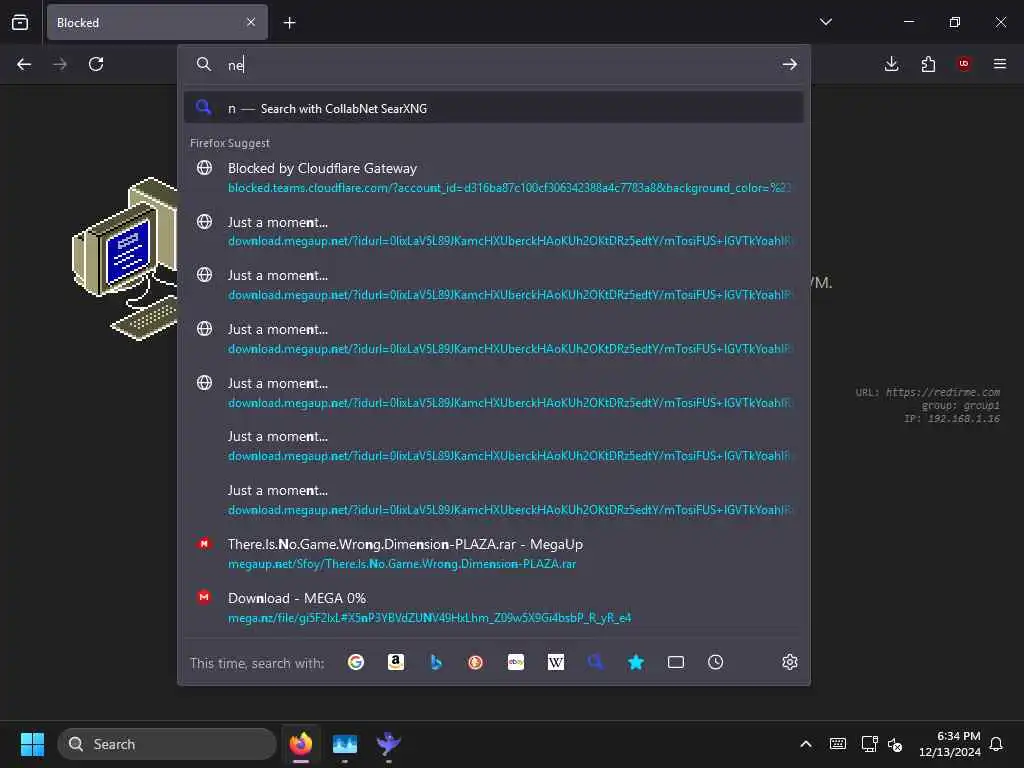This screenshot has height=768, width=1024.
Task: Search this time with Amazon
Action: click(x=396, y=662)
